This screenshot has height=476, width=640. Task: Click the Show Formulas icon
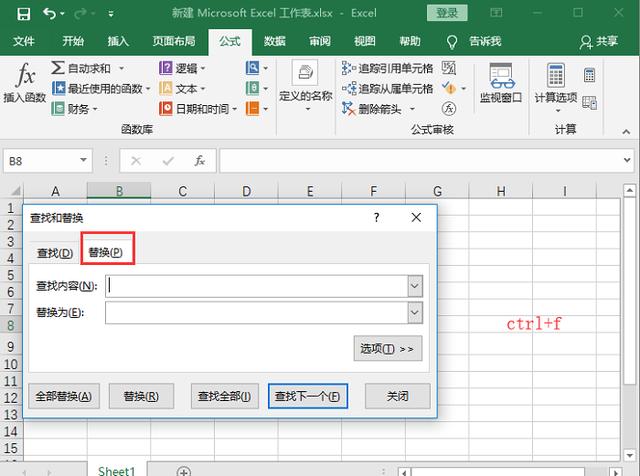click(449, 68)
